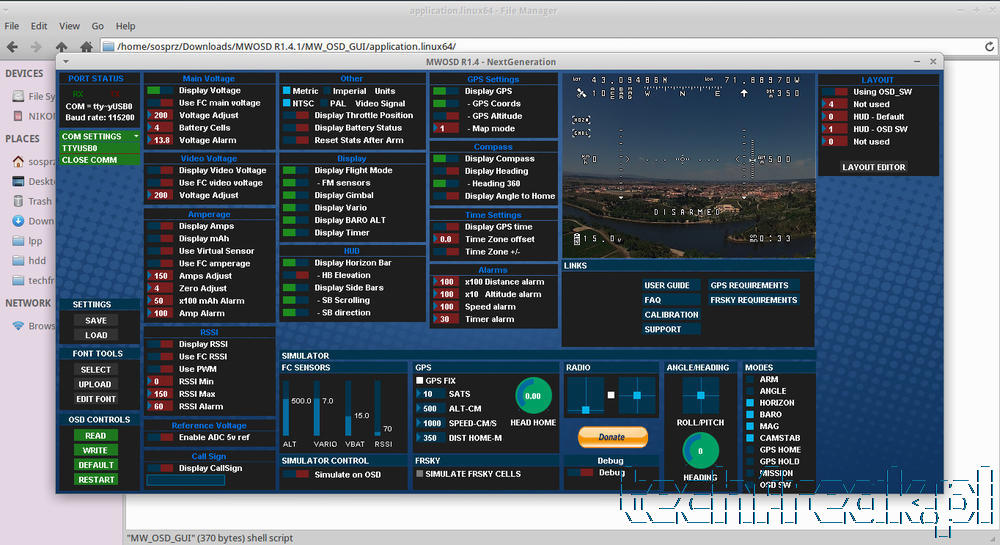
Task: Expand the COM SETTINGS dropdown
Action: (x=99, y=136)
